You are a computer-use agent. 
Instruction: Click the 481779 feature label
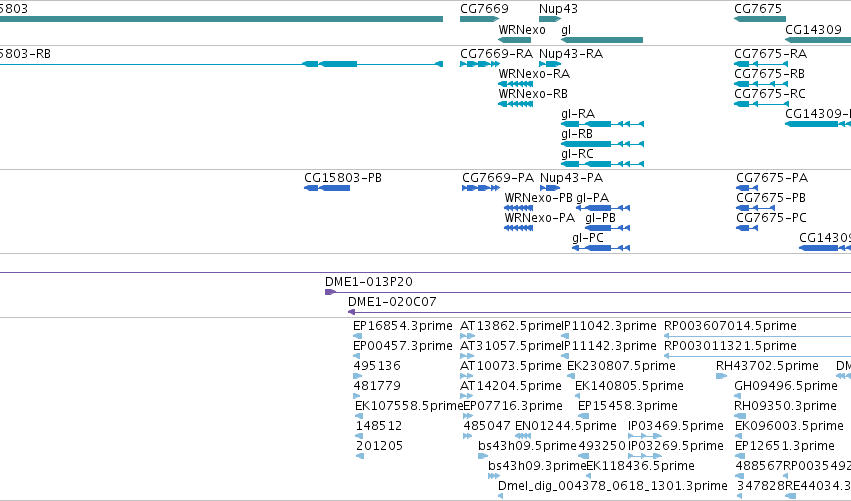pos(377,386)
